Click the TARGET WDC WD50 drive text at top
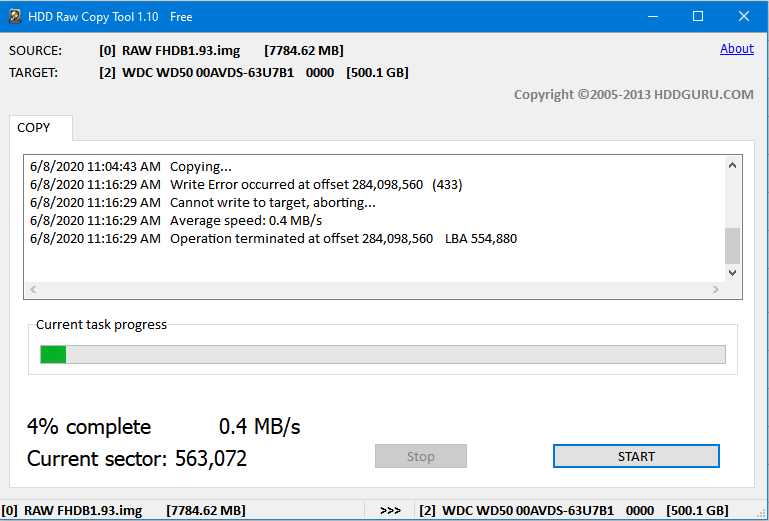This screenshot has width=769, height=521. (254, 73)
